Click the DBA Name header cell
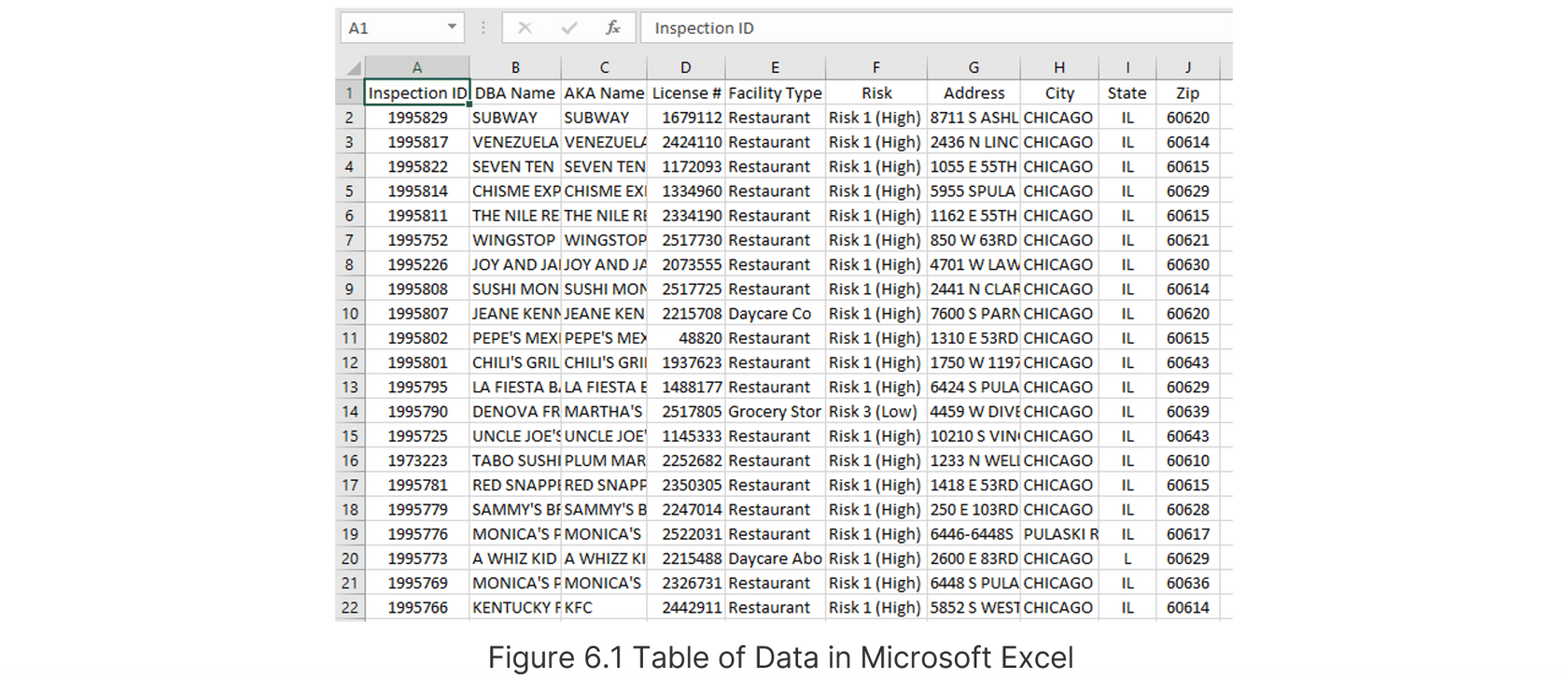This screenshot has width=1568, height=693. pyautogui.click(x=515, y=92)
